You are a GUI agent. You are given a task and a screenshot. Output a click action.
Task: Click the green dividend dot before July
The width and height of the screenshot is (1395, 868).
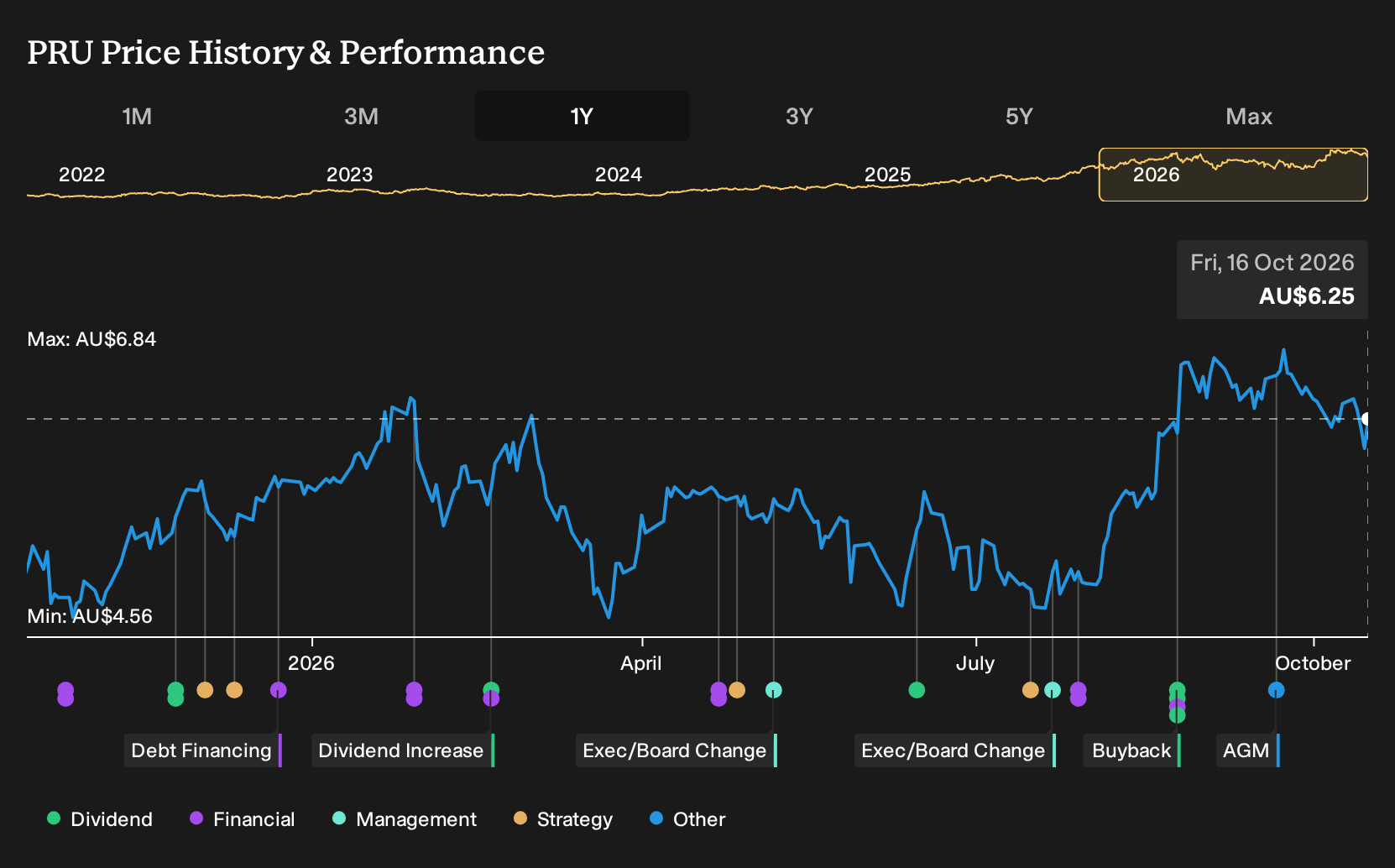(917, 690)
